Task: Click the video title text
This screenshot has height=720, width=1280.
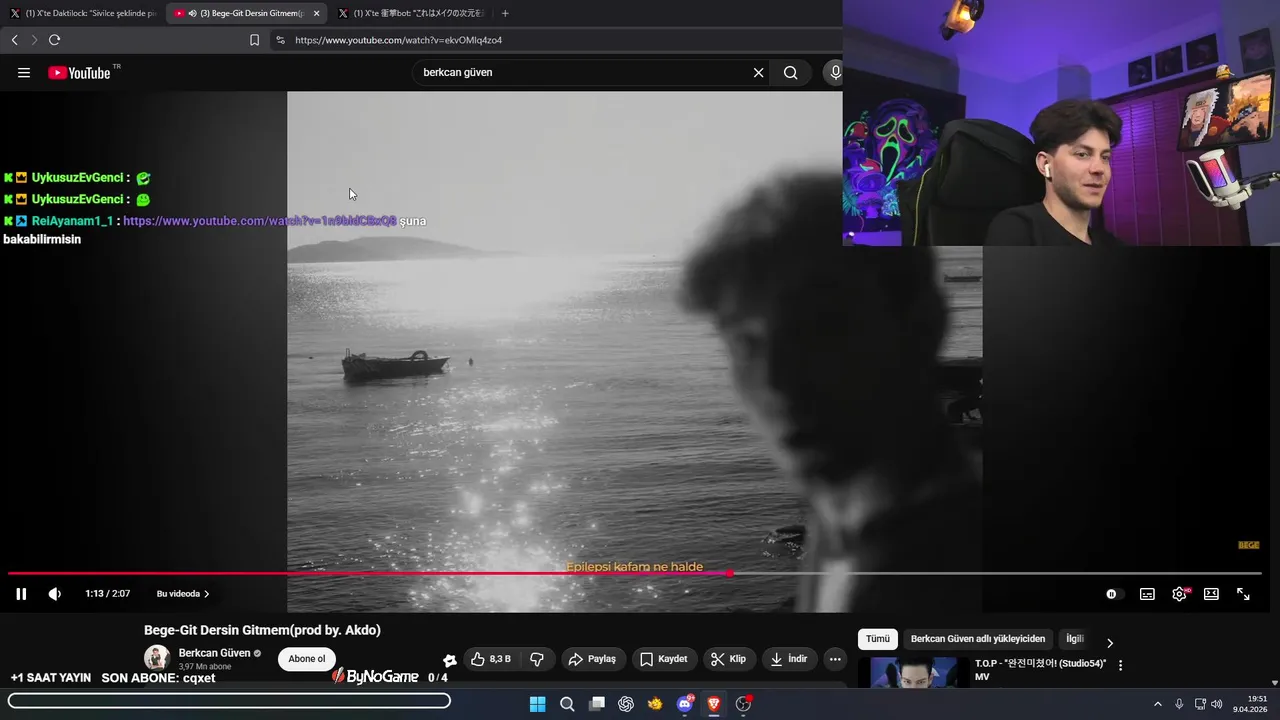Action: [262, 630]
